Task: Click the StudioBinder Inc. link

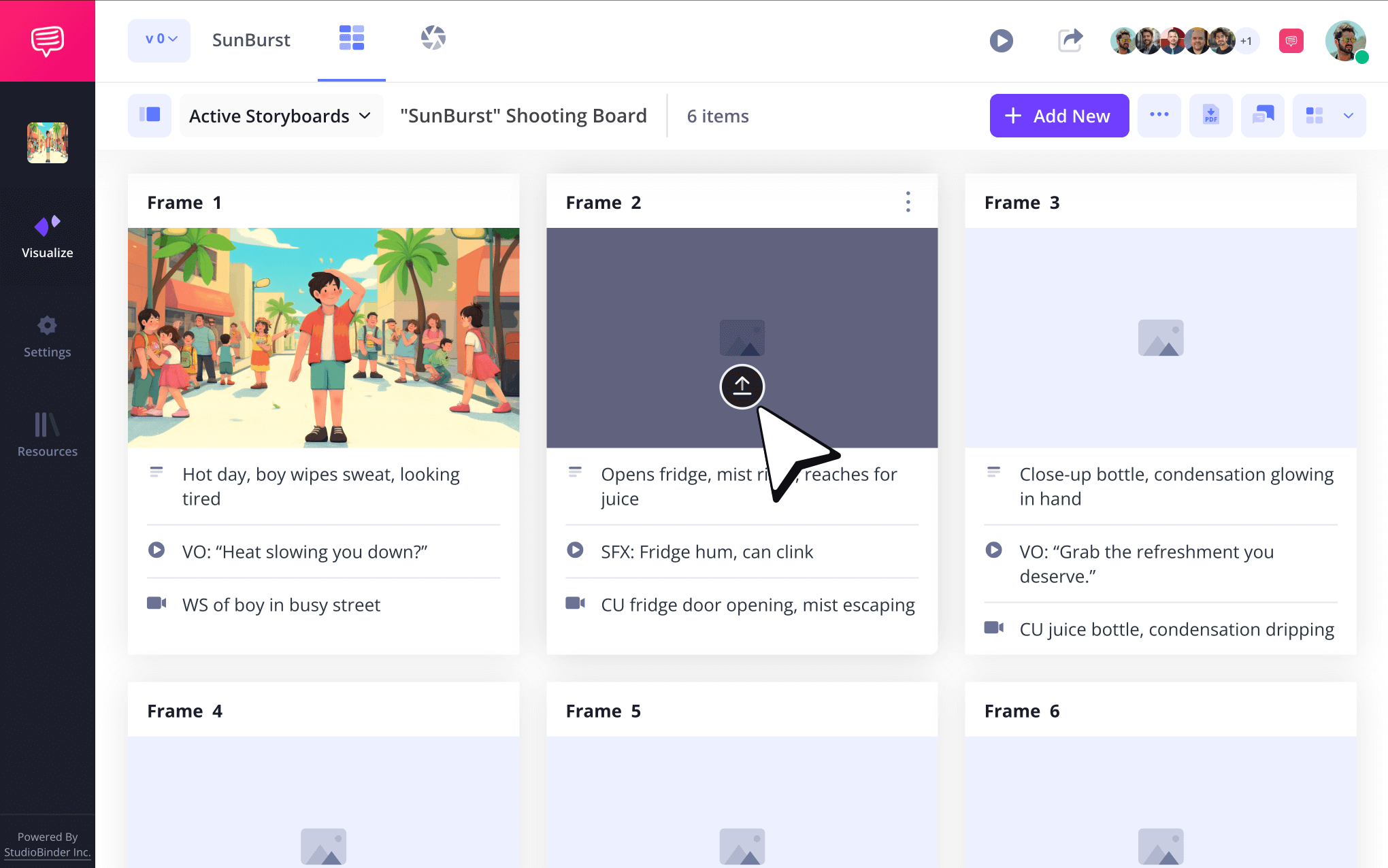Action: point(47,852)
